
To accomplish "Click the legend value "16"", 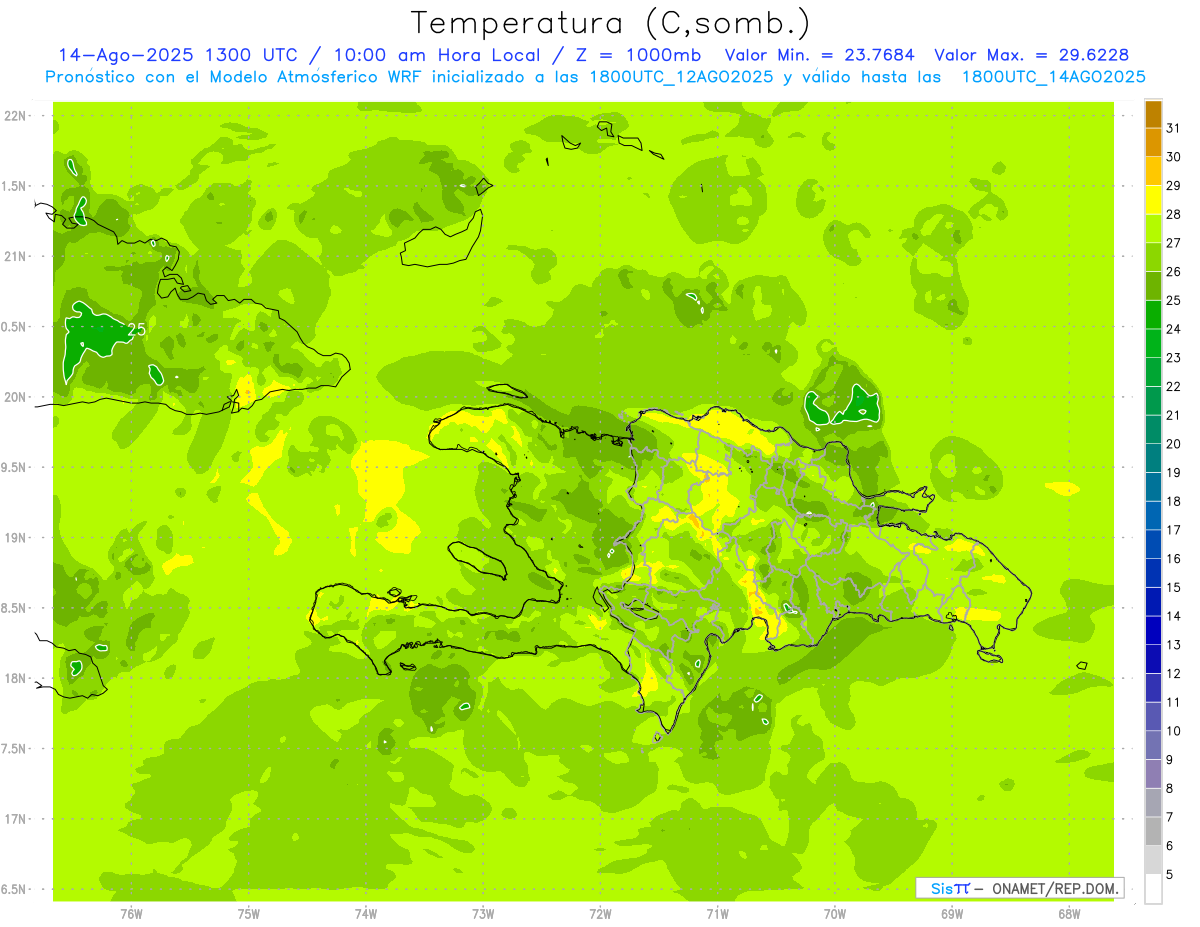I will click(1174, 559).
